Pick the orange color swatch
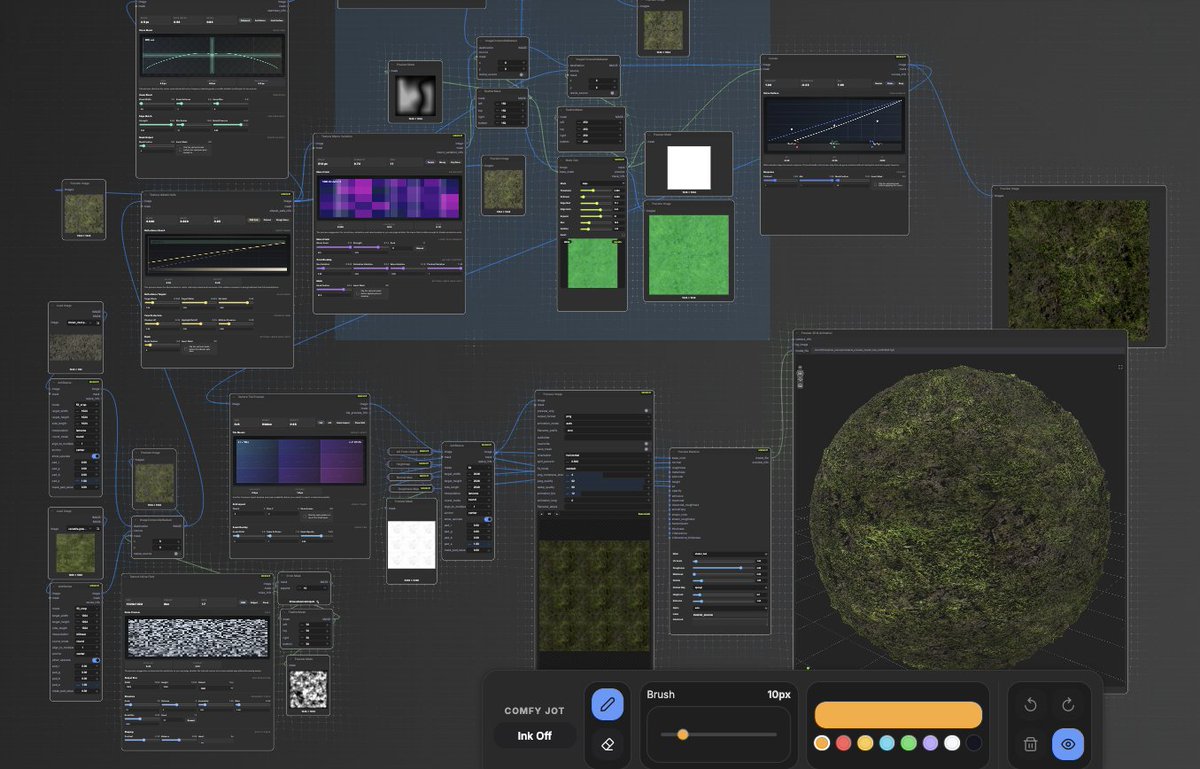 (x=822, y=743)
